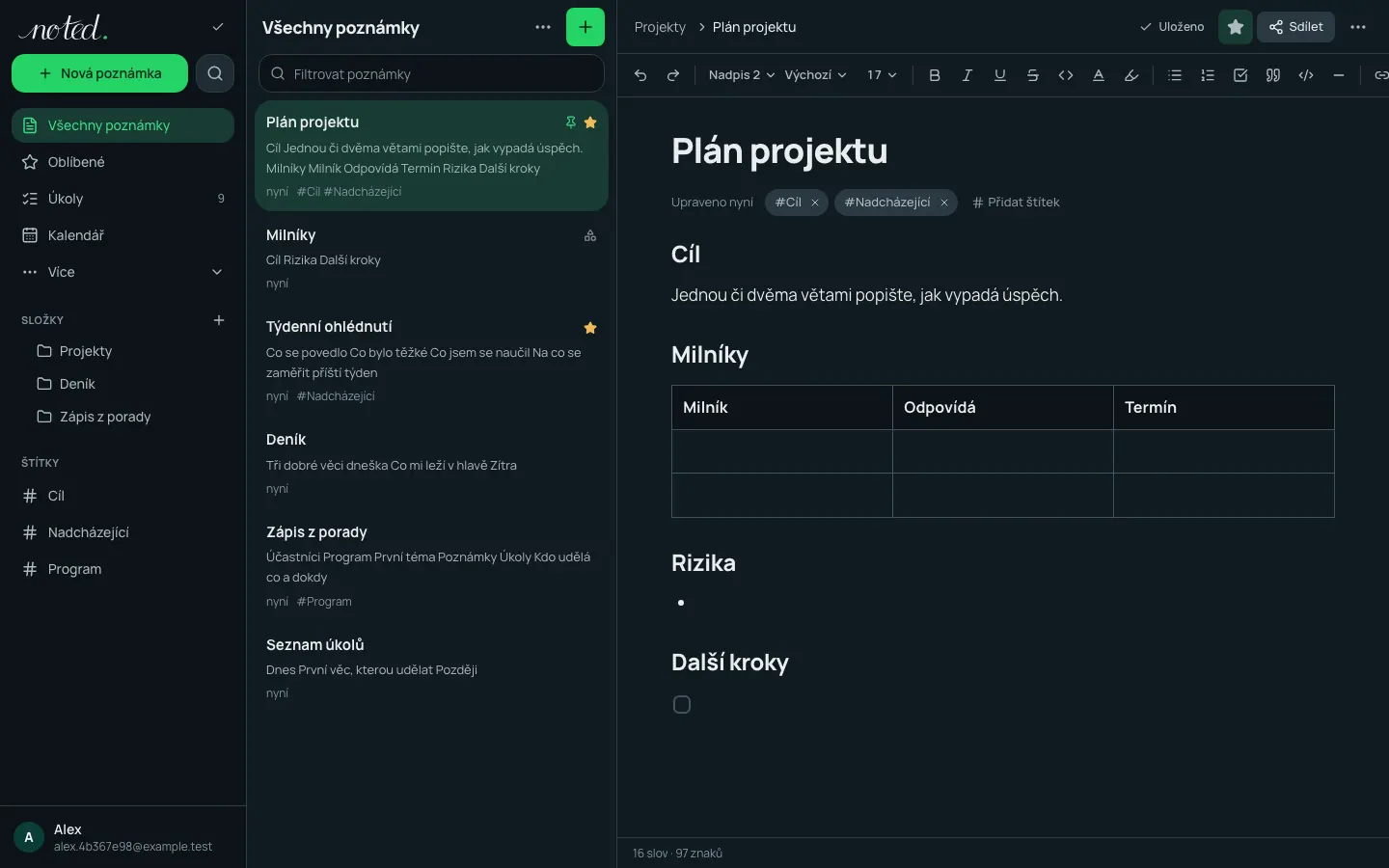Apply underline formatting

pyautogui.click(x=1000, y=75)
